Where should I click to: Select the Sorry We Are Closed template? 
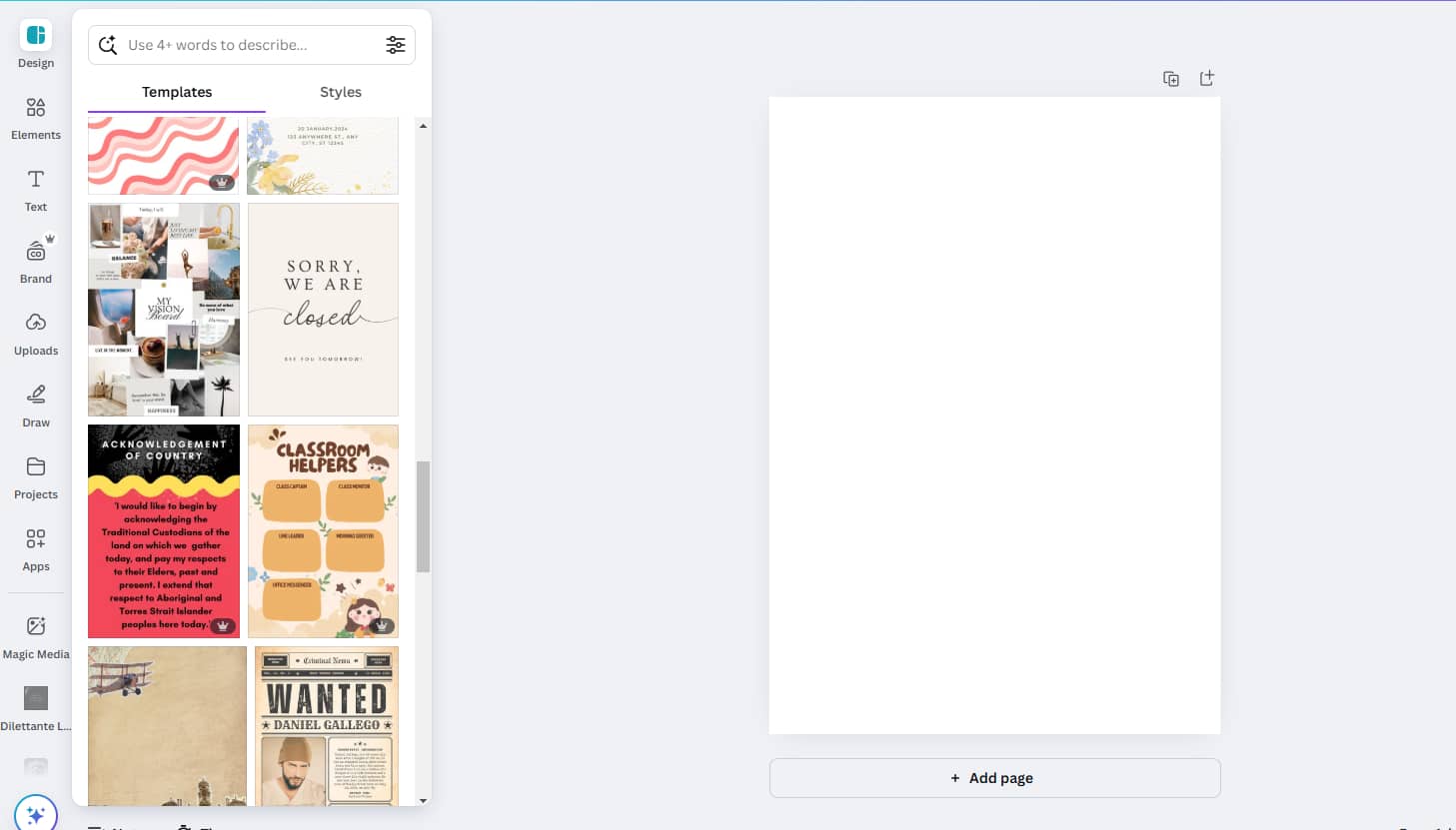(323, 310)
